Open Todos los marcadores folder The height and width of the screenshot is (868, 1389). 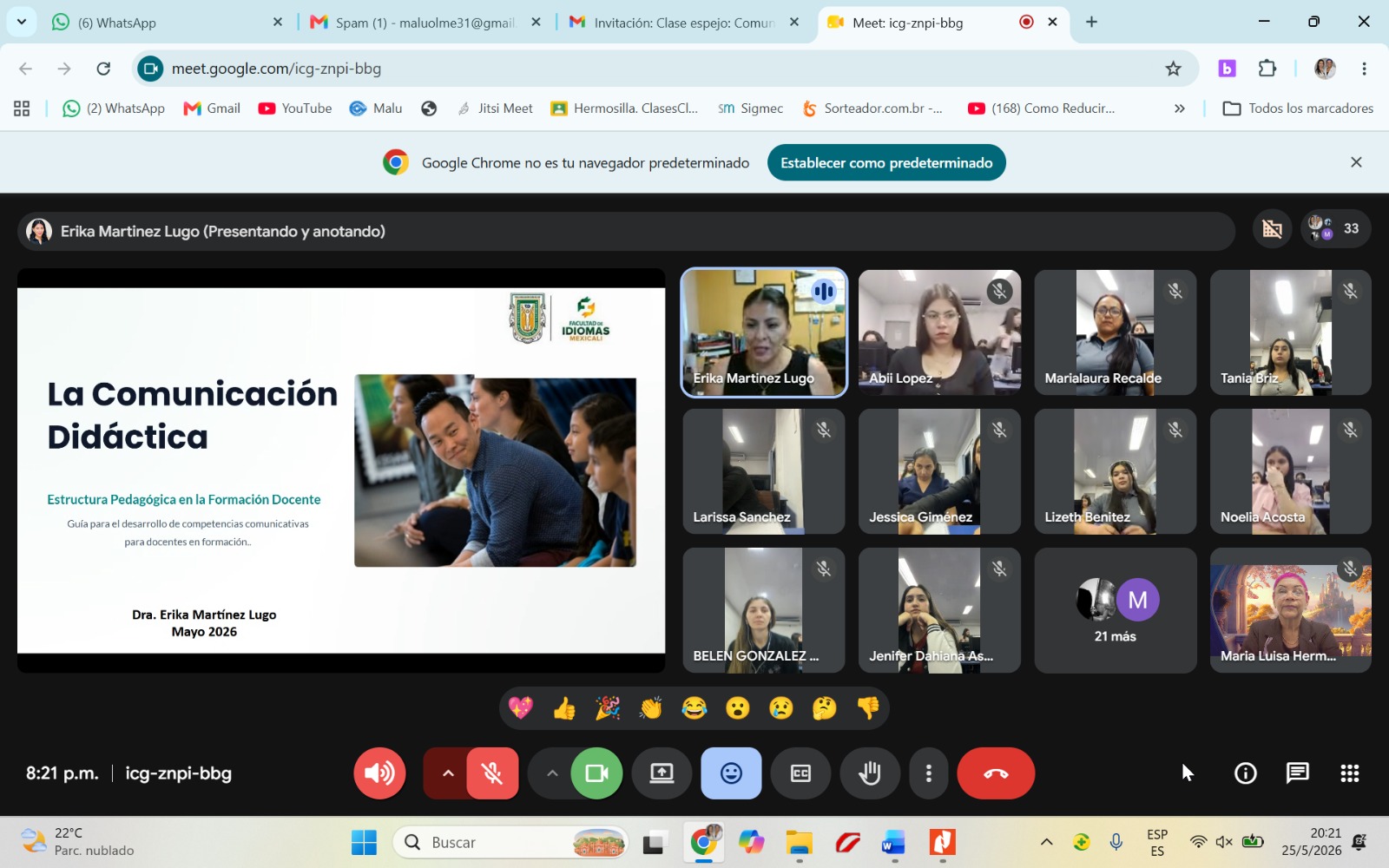1298,108
